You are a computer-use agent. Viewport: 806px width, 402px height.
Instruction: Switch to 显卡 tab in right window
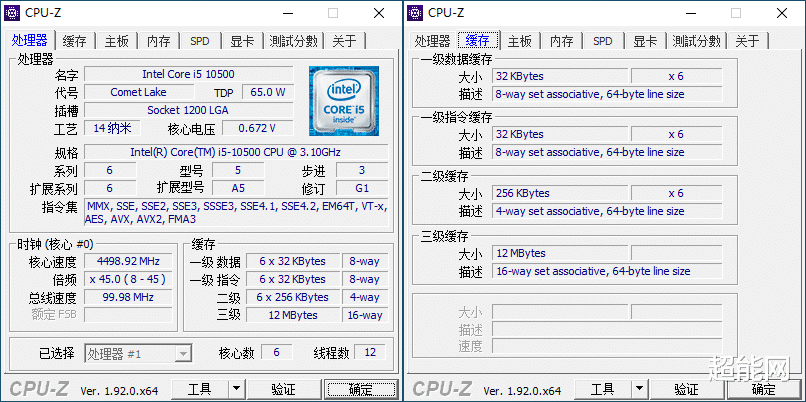[x=645, y=41]
